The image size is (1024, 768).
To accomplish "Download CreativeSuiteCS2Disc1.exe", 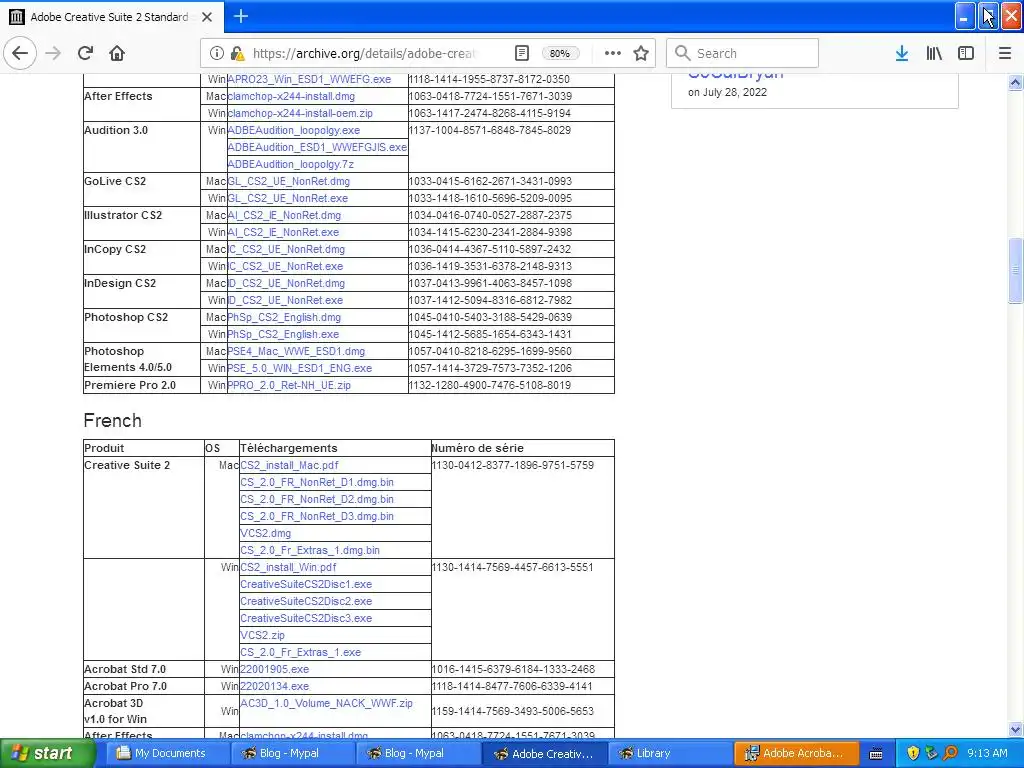I will (306, 584).
